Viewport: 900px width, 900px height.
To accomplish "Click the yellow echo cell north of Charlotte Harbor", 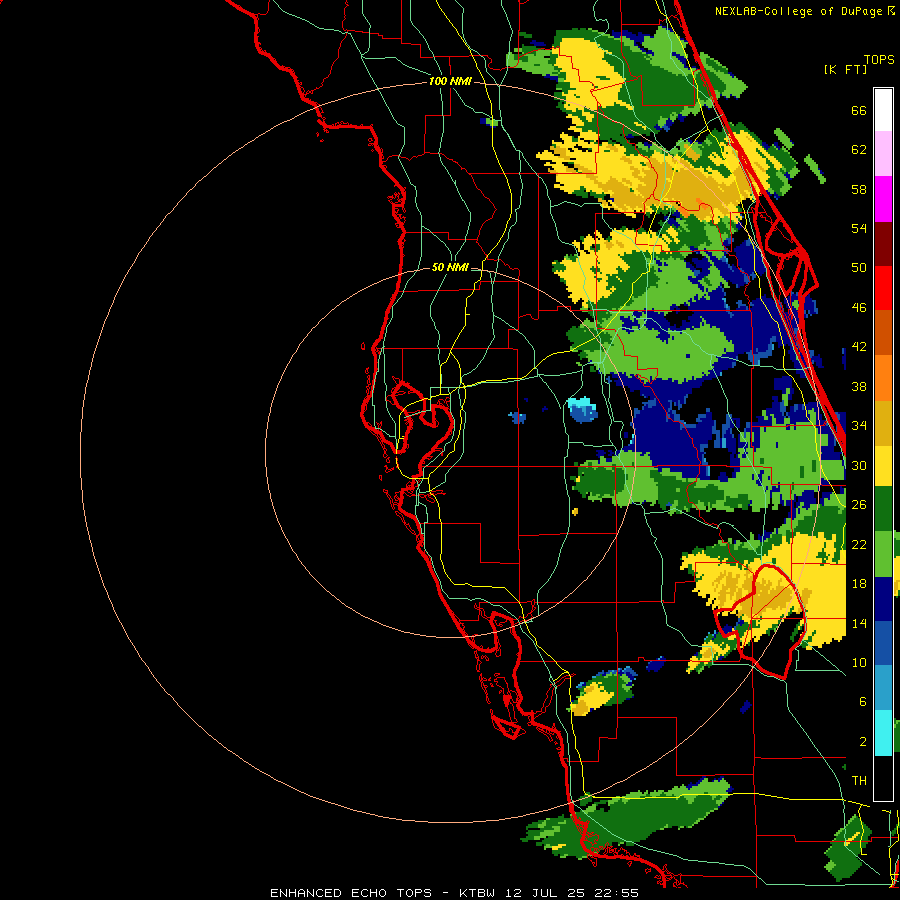I will coord(591,699).
